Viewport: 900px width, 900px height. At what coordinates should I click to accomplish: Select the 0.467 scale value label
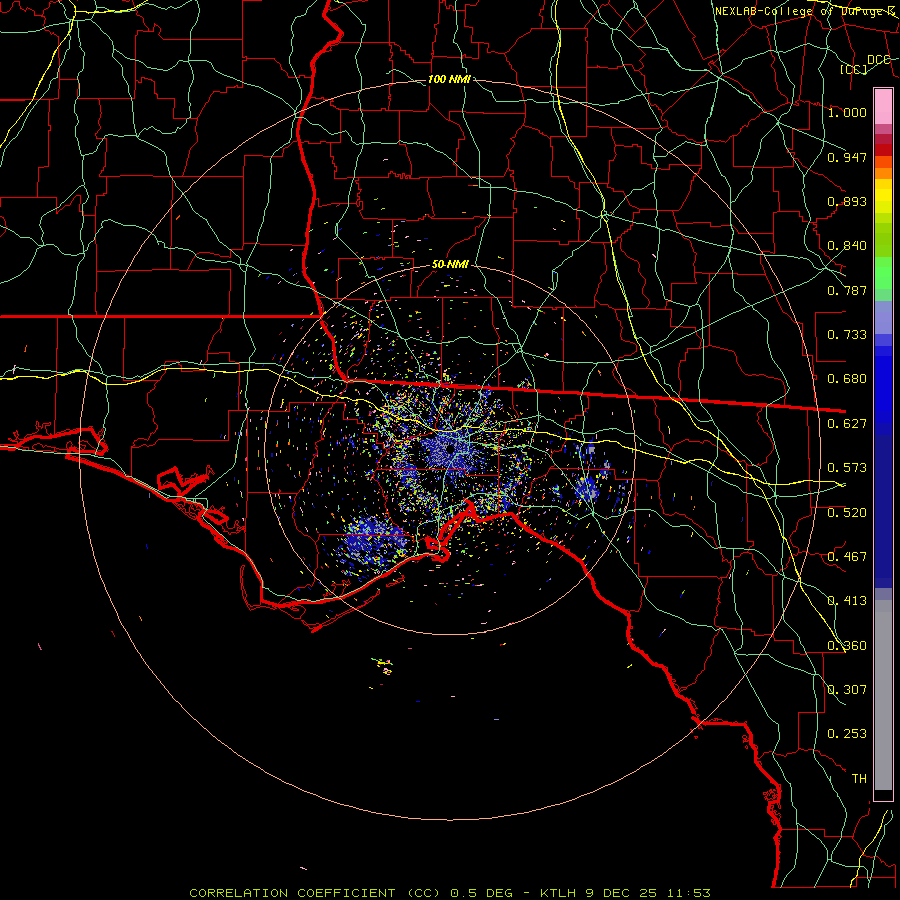[x=847, y=557]
